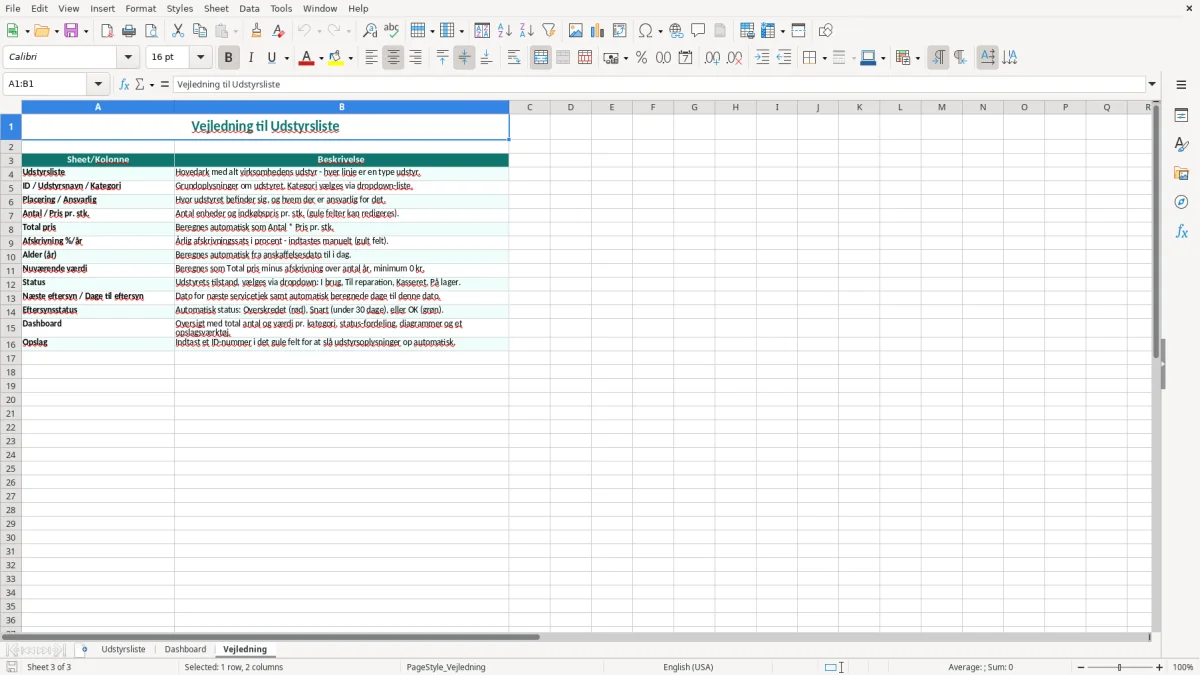Click the Save document icon
The width and height of the screenshot is (1200, 675).
71,31
